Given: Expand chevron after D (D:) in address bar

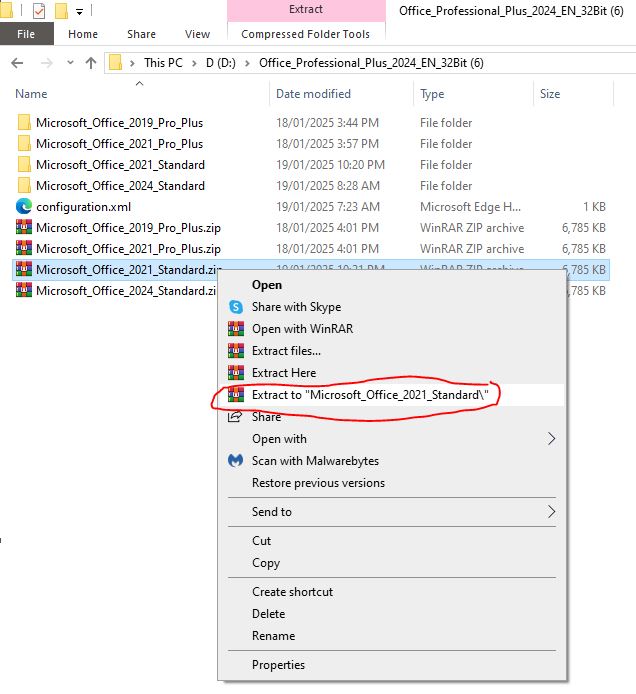Looking at the screenshot, I should pos(247,63).
